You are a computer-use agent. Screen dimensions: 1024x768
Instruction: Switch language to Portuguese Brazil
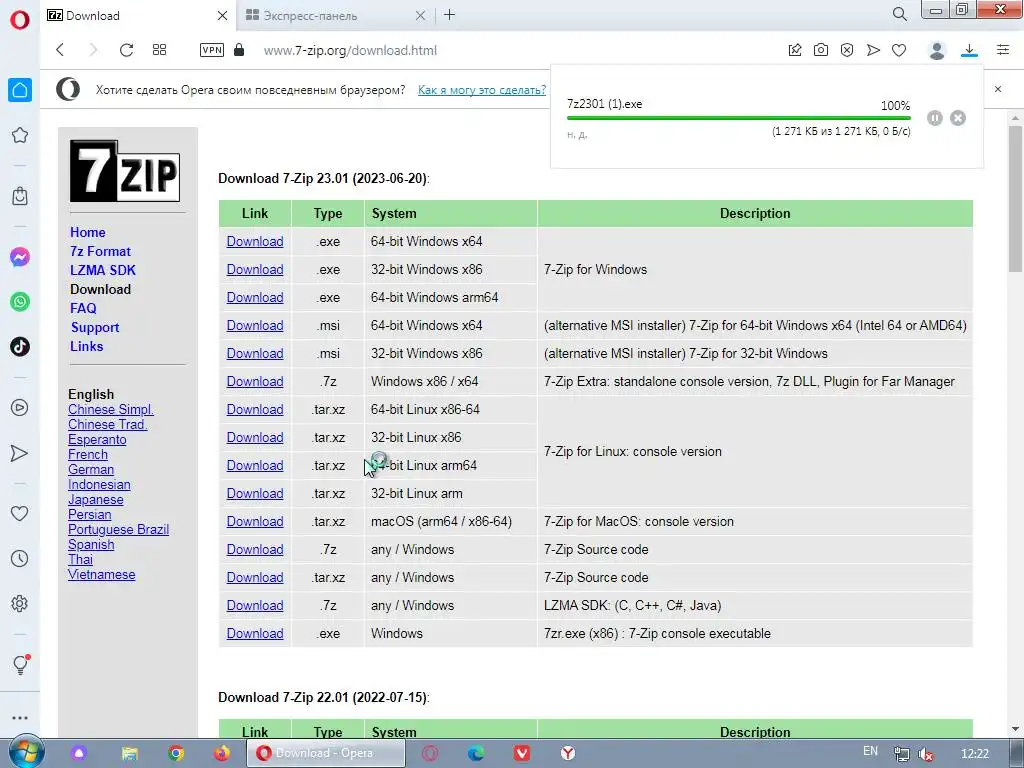coord(118,530)
